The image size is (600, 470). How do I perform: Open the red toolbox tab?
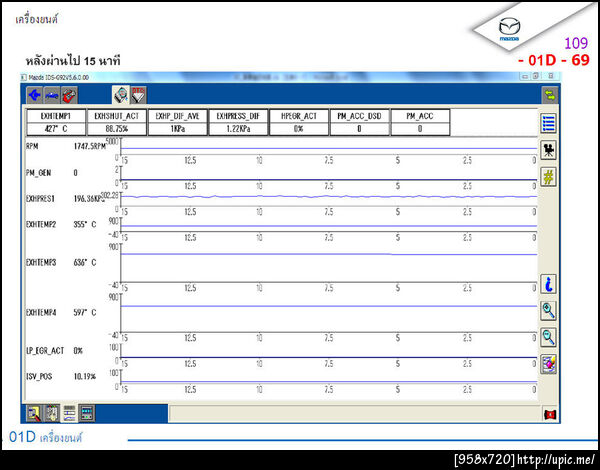click(69, 95)
